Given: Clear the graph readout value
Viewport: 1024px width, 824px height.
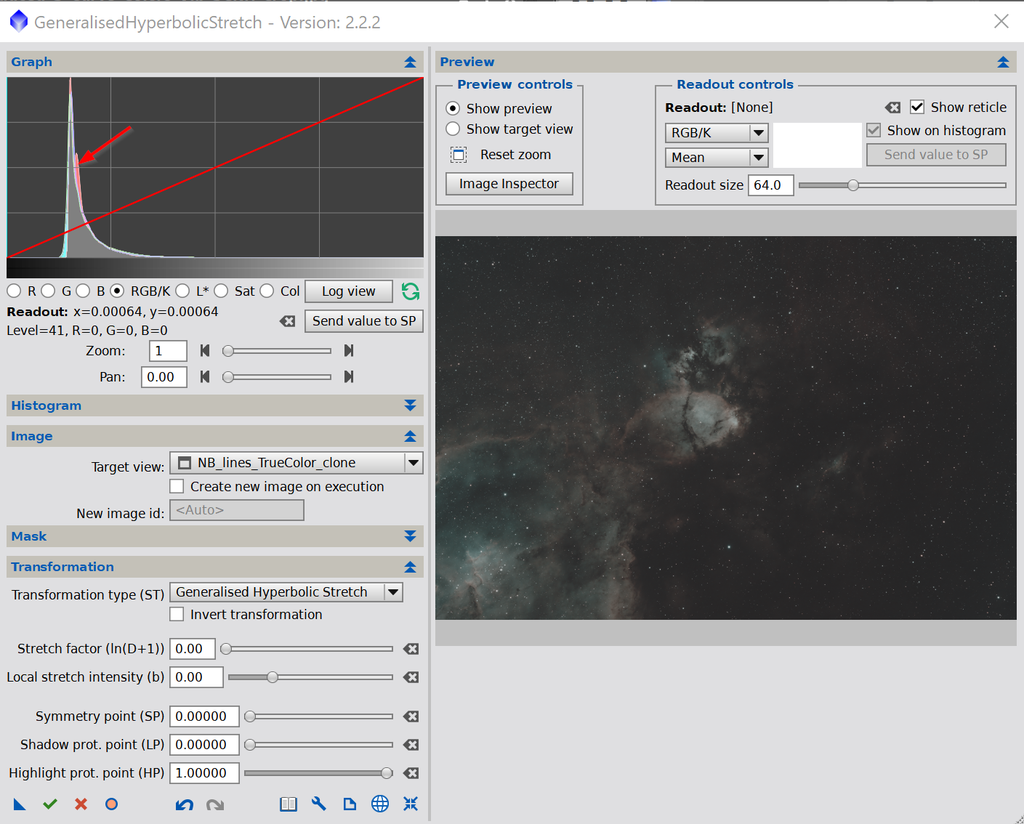Looking at the screenshot, I should pyautogui.click(x=287, y=321).
